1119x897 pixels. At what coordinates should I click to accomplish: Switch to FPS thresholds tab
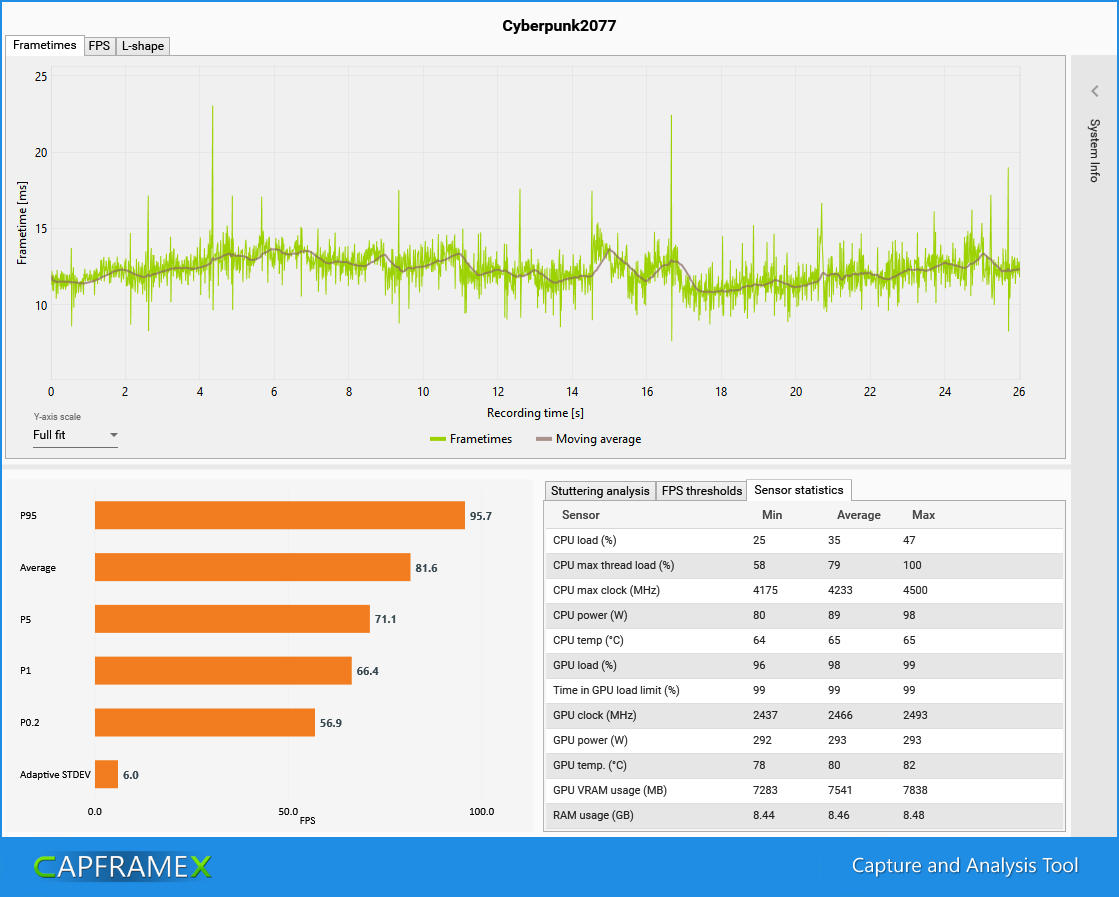[702, 491]
